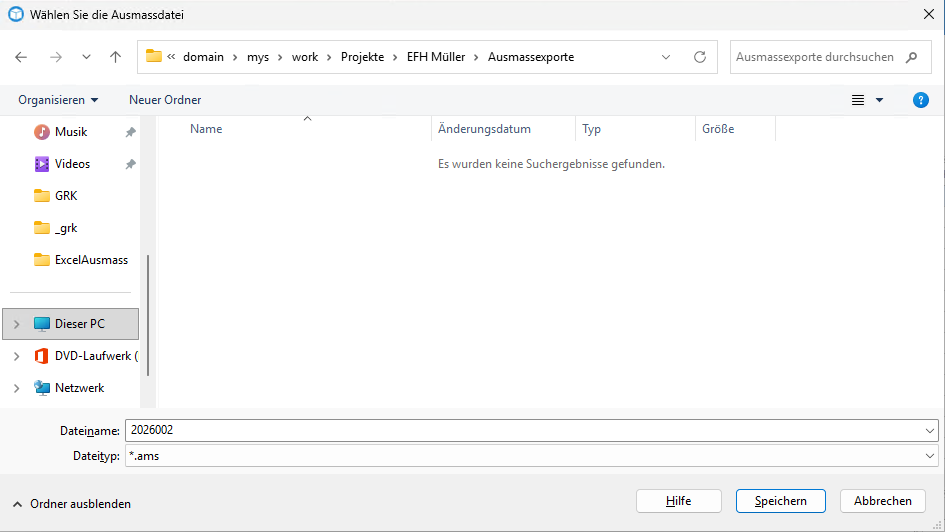
Task: Go up one folder level
Action: (x=116, y=57)
